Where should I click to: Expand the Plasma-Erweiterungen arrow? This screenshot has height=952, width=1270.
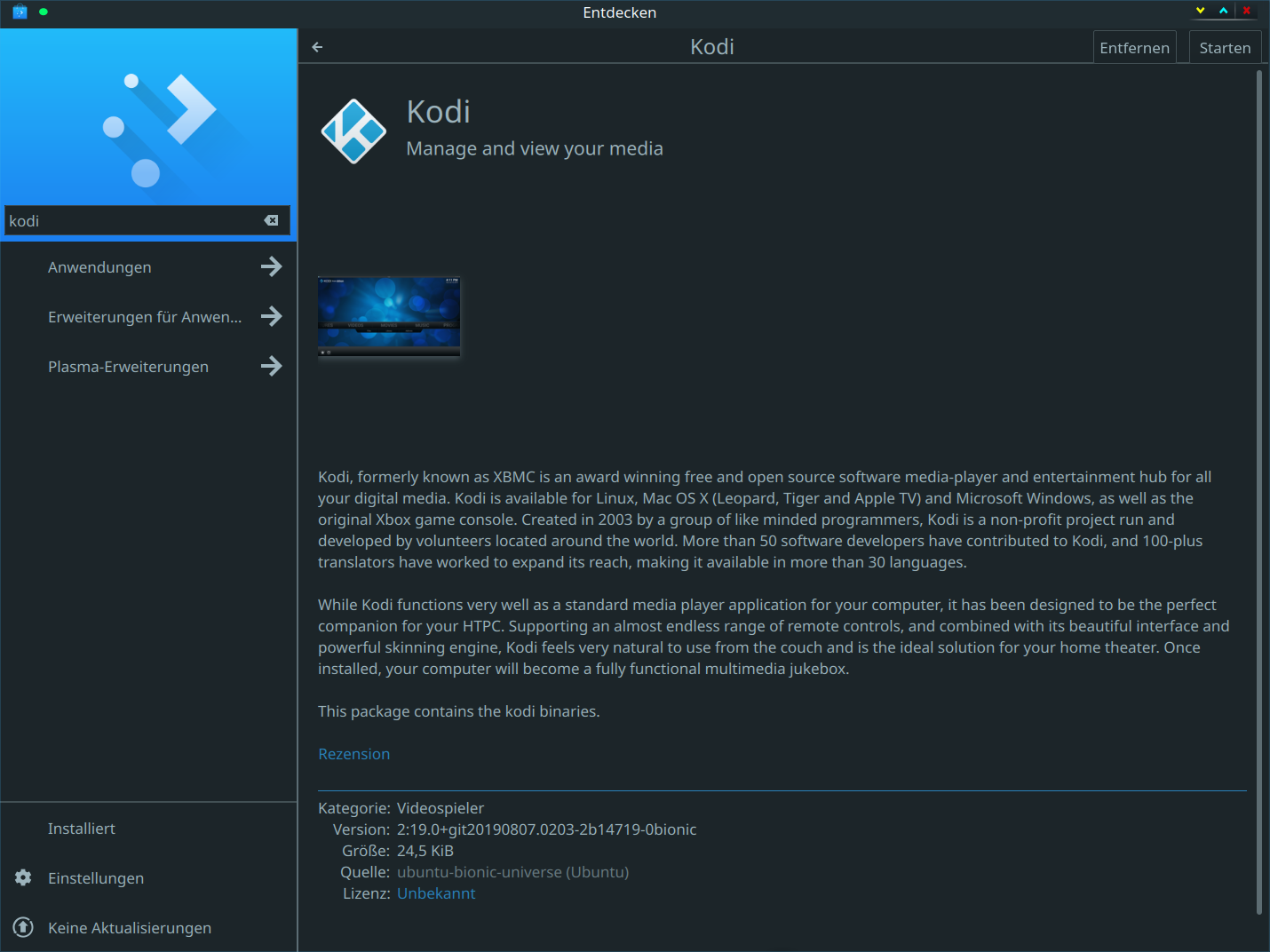coord(272,366)
